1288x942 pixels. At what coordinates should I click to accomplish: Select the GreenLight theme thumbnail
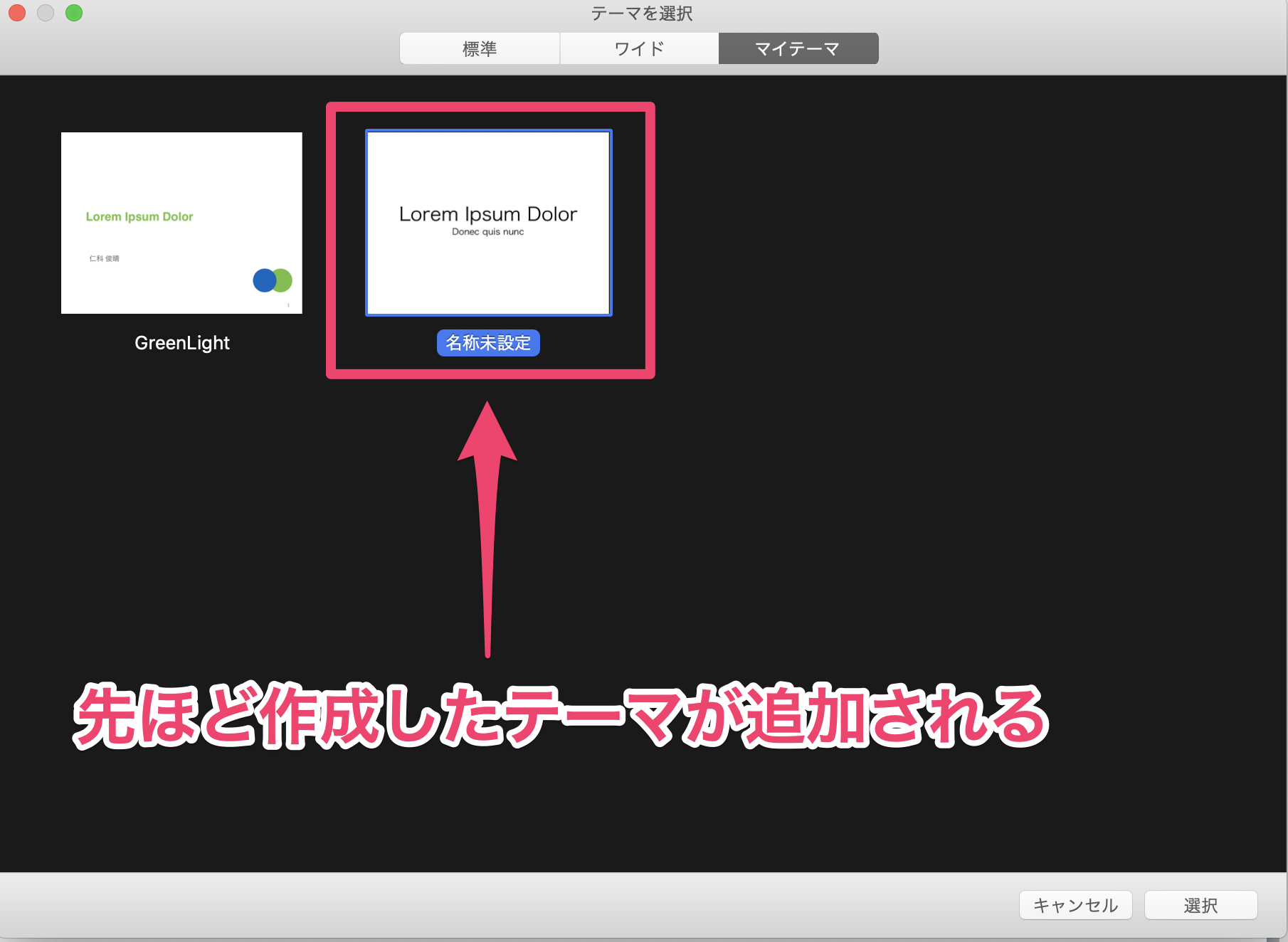(181, 223)
